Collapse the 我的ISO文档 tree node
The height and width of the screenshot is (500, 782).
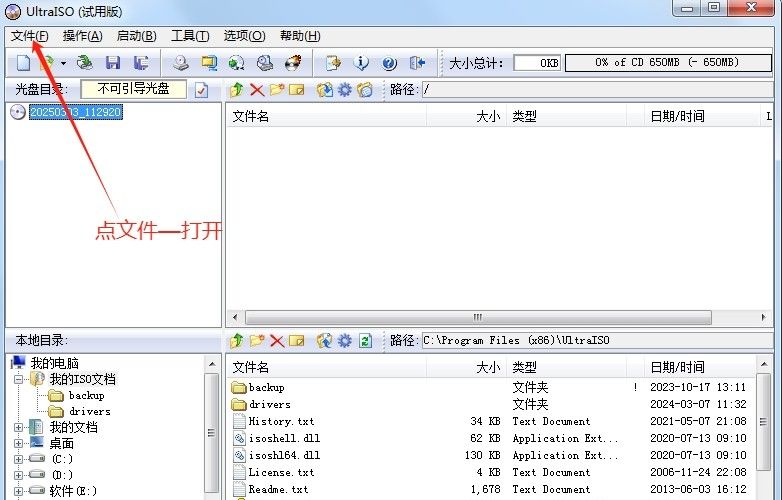pyautogui.click(x=18, y=379)
